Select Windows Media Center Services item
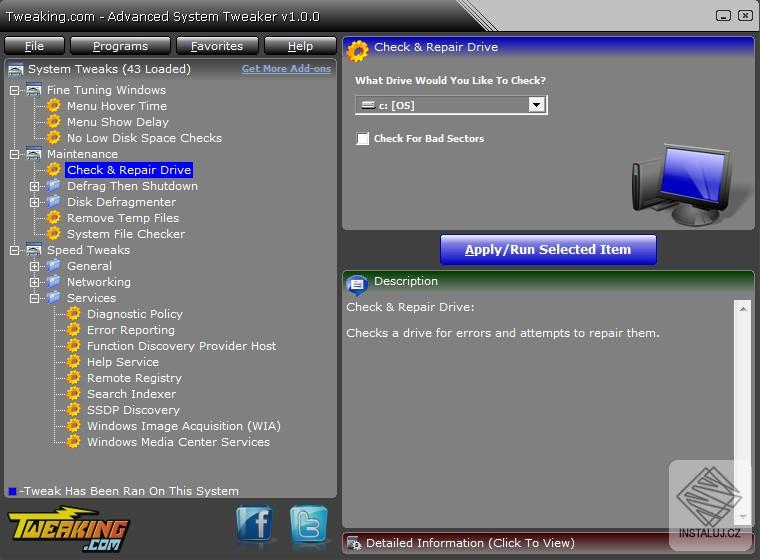The image size is (760, 560). tap(178, 442)
